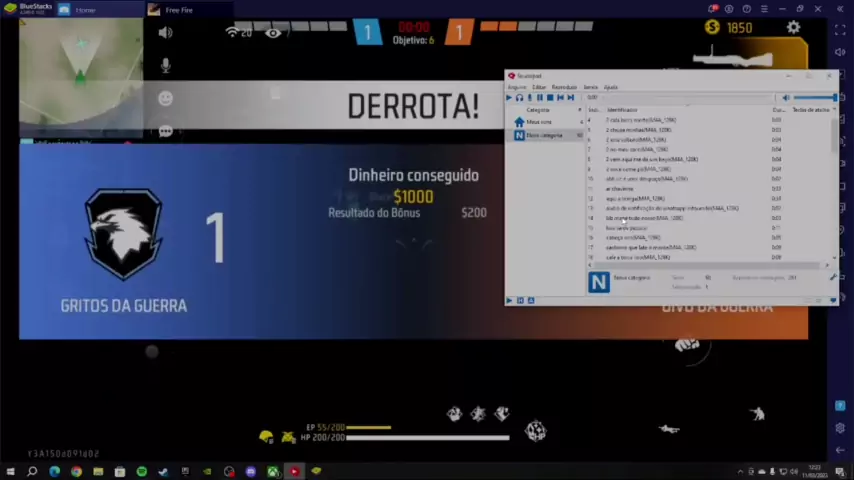Click the in-game spectator eye icon
854x480 pixels.
pos(273,33)
